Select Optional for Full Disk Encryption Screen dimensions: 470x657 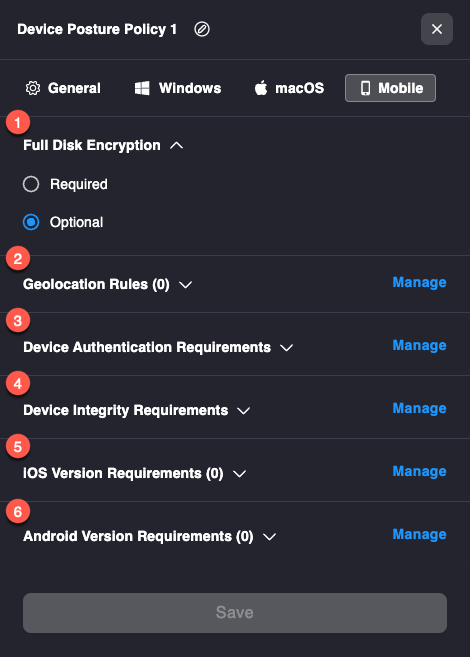(31, 222)
